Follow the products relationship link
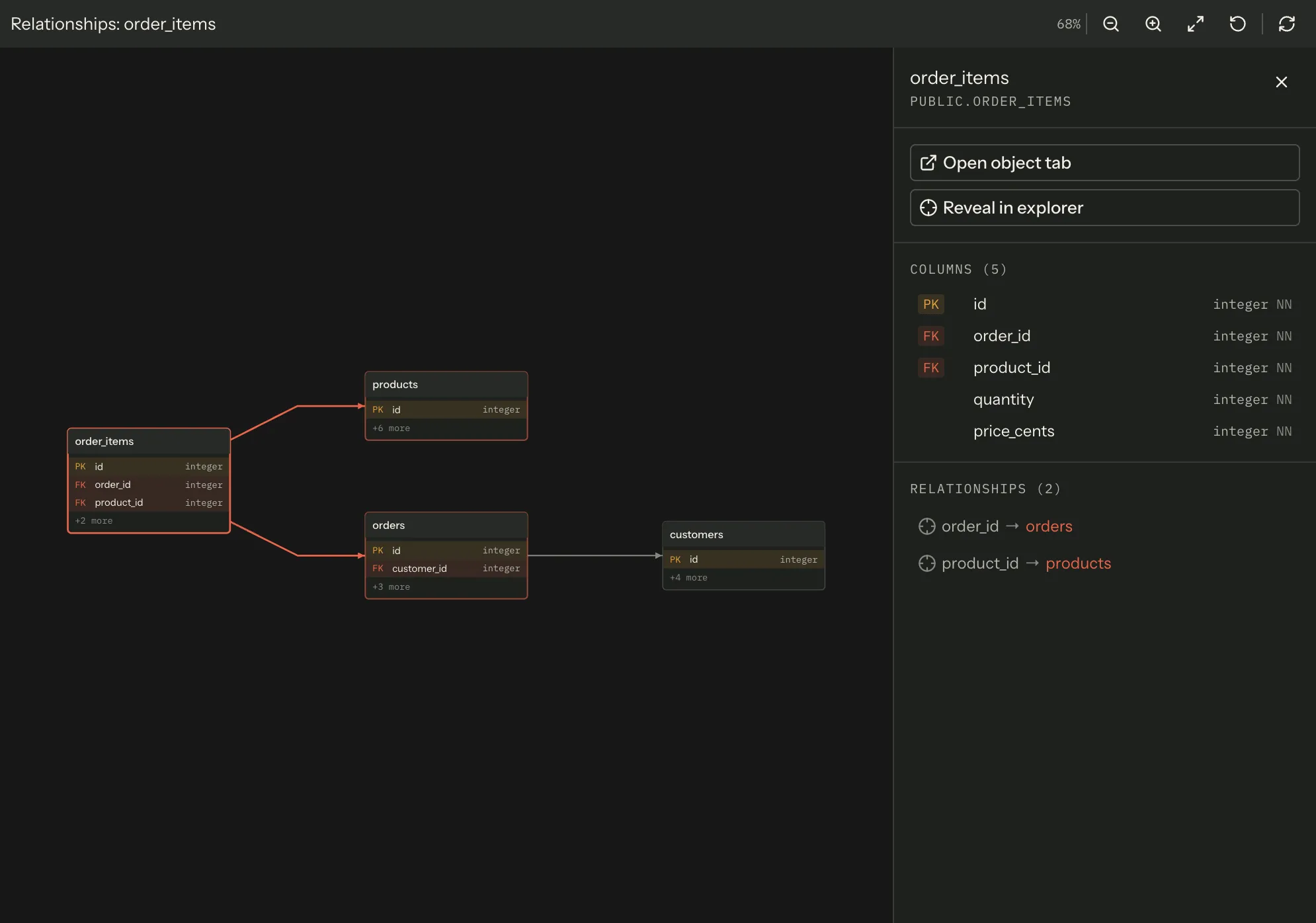1316x923 pixels. (x=1078, y=563)
